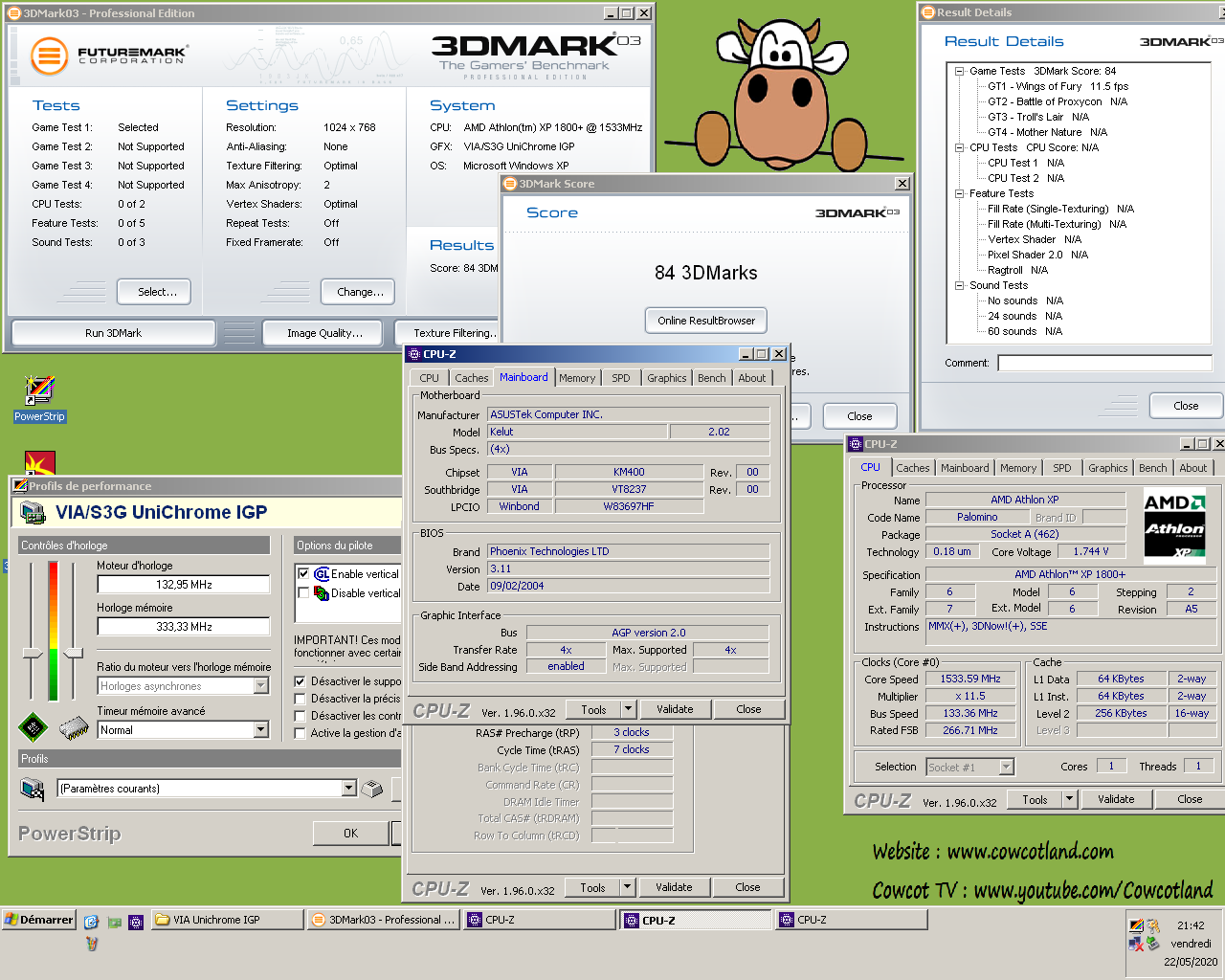Open the Bench tab in CPU-Z processor window

(x=1152, y=468)
